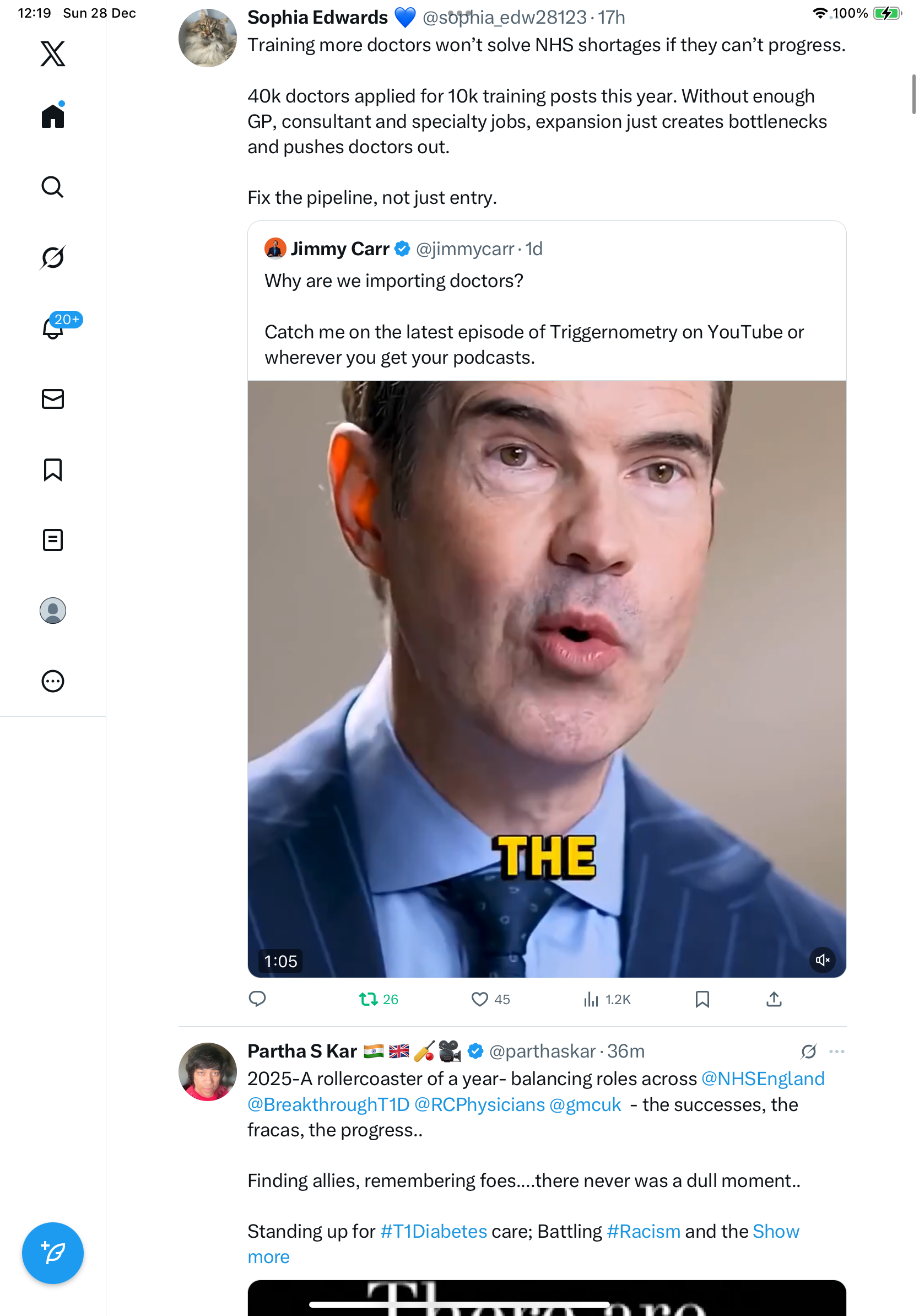Unmute the Jimmy Carr video
Screen dimensions: 919x1316
pos(821,960)
